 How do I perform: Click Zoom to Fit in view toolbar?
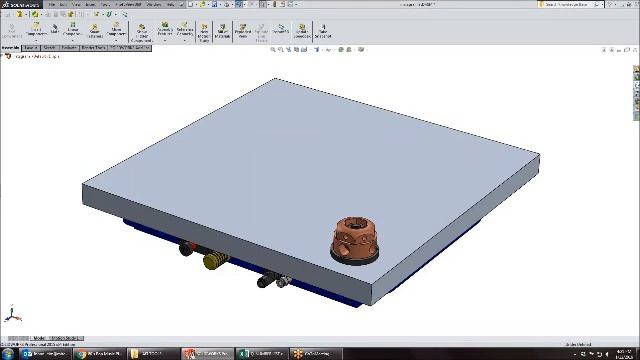pos(273,50)
